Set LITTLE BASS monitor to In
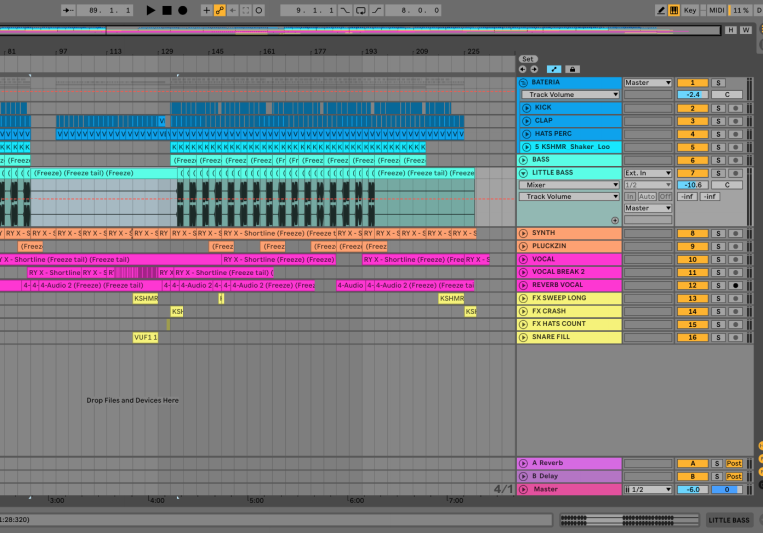Image resolution: width=763 pixels, height=533 pixels. click(x=630, y=197)
